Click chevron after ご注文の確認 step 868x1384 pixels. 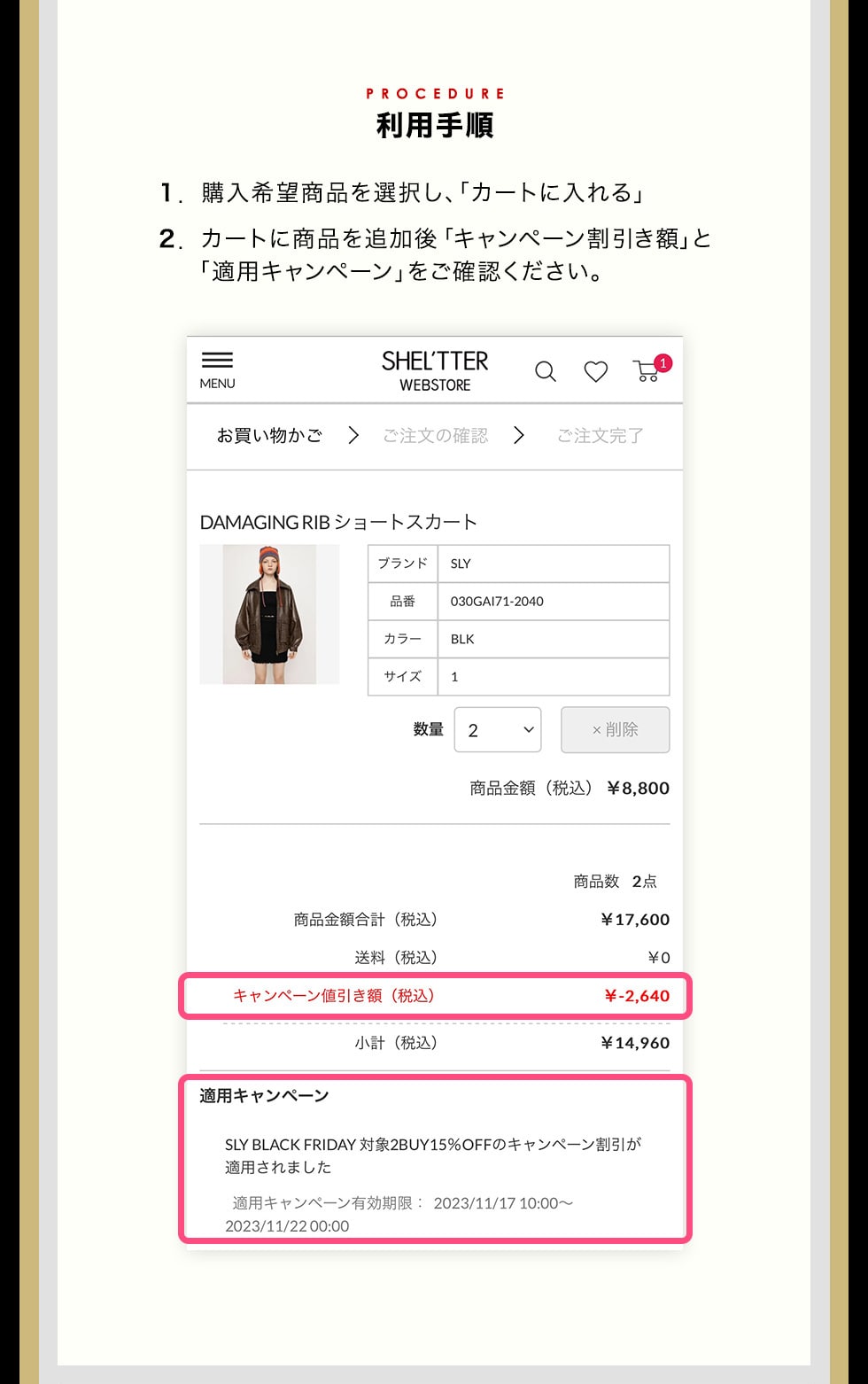tap(519, 435)
